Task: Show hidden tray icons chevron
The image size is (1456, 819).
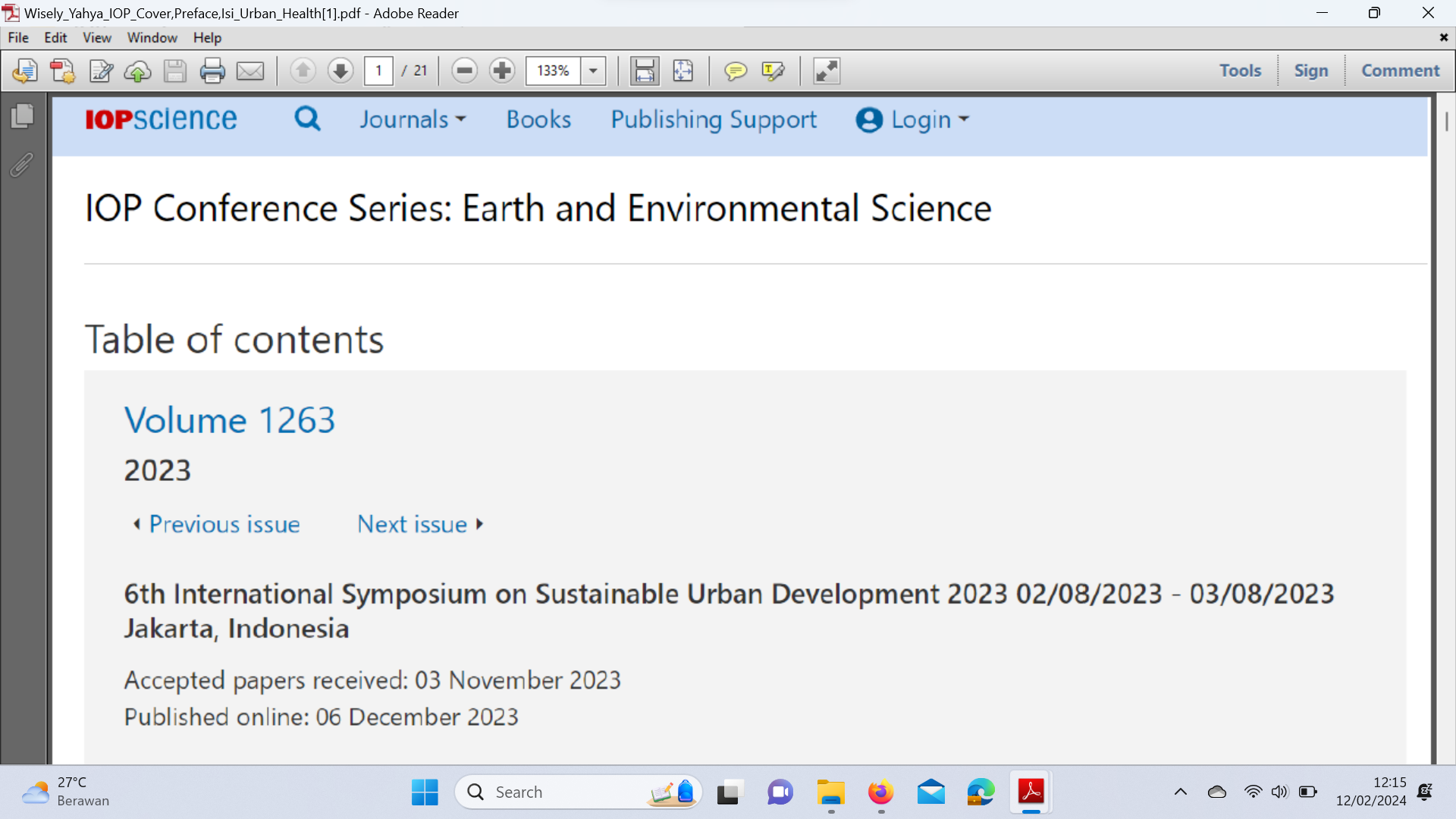Action: [1181, 792]
